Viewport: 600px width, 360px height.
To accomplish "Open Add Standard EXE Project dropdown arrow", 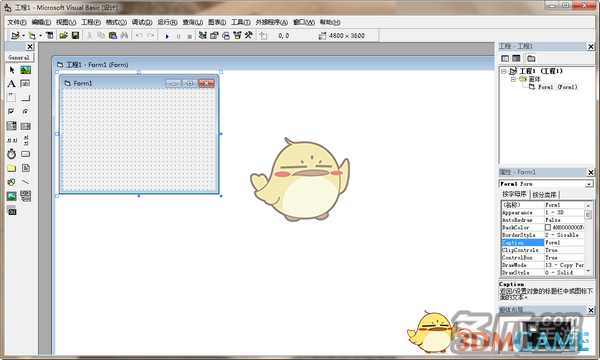I will coord(23,36).
